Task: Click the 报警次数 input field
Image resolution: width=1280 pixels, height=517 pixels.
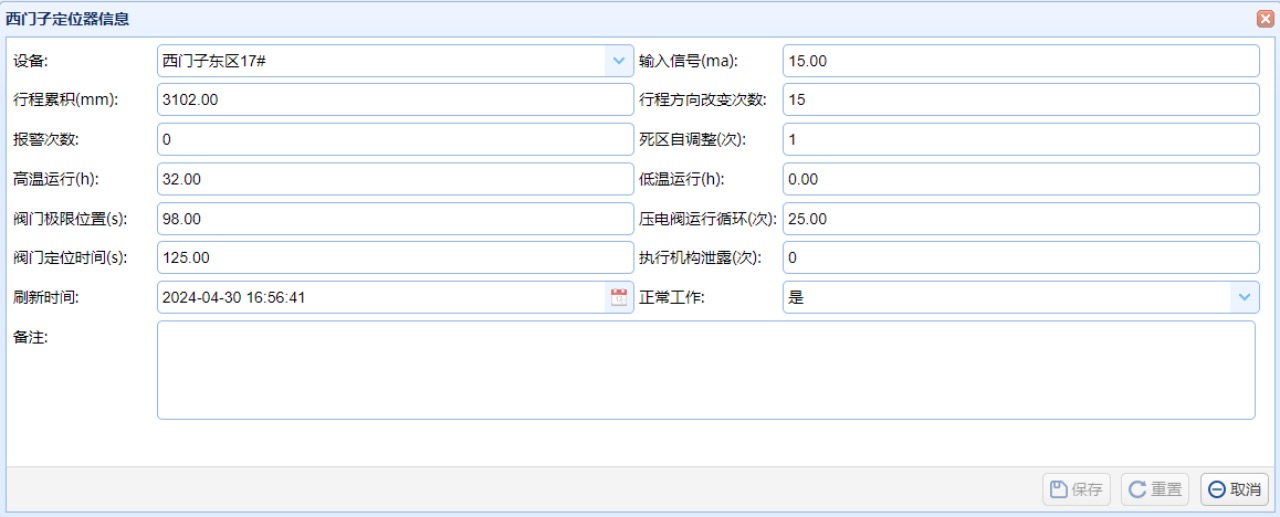Action: (x=395, y=140)
